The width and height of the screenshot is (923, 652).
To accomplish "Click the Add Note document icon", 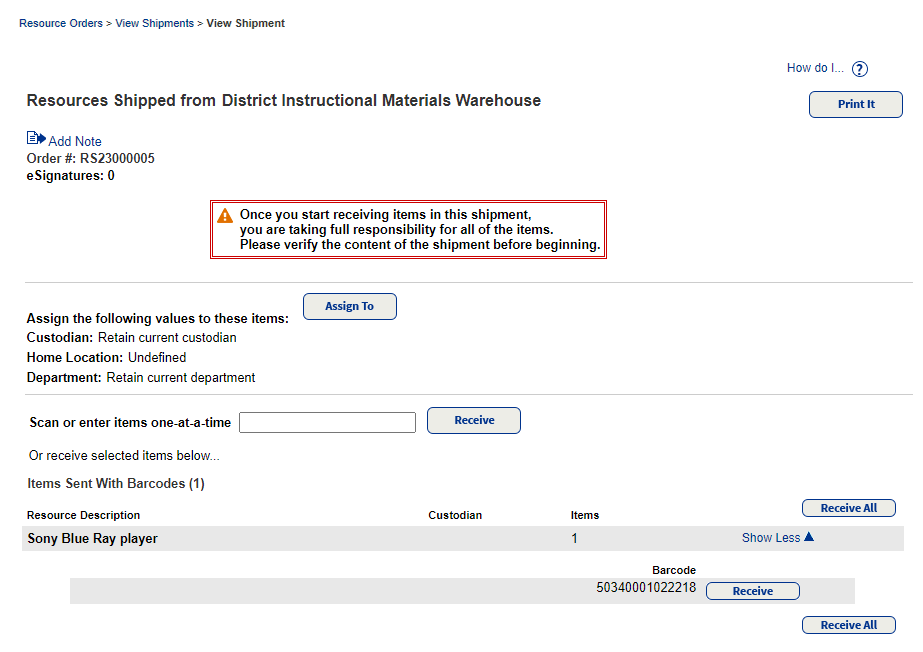I will point(31,140).
